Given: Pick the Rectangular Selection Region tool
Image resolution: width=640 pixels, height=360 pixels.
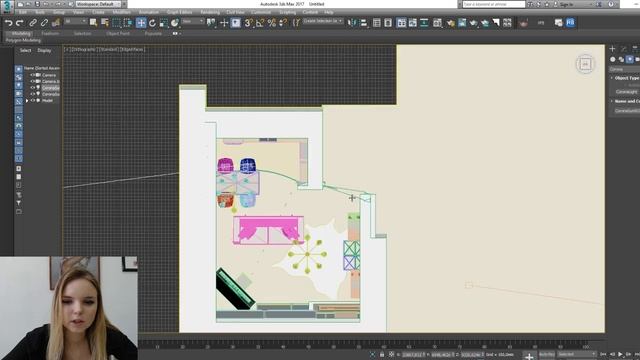Looking at the screenshot, I should coord(117,23).
